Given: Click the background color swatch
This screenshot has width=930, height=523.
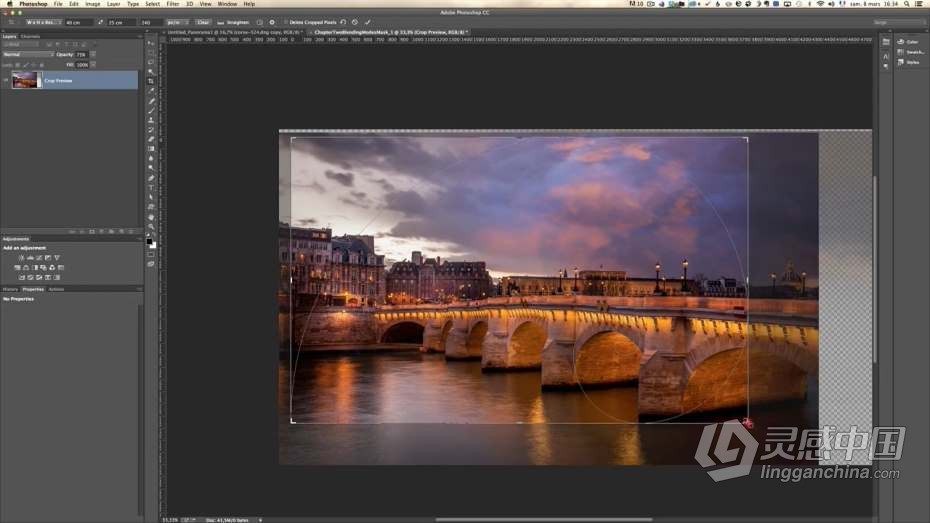Looking at the screenshot, I should click(x=153, y=244).
